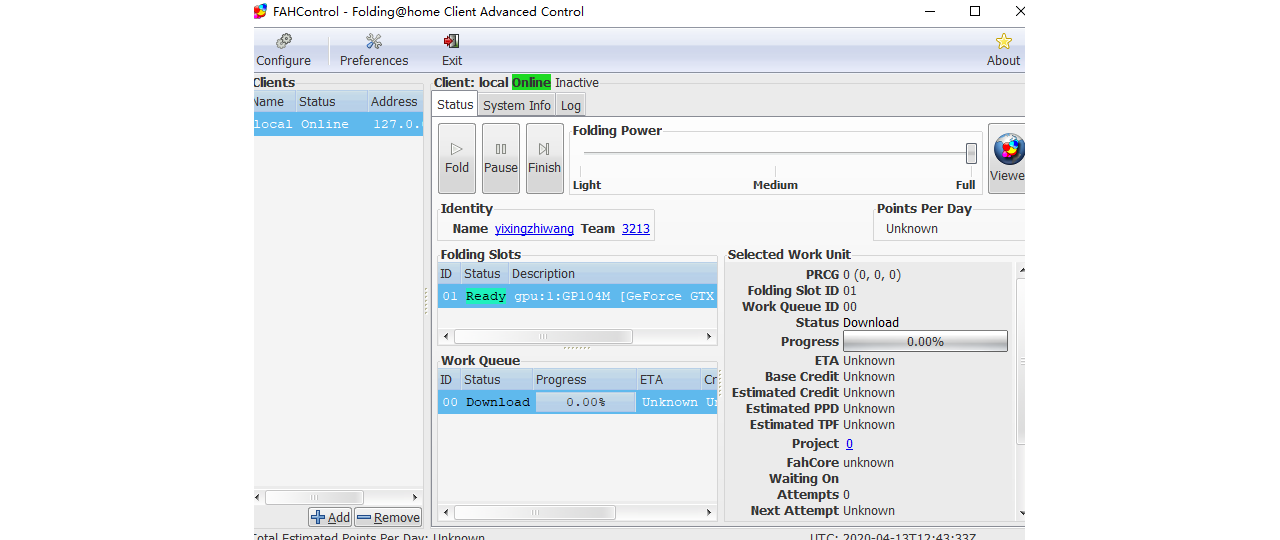Click the green Online status label
This screenshot has height=540, width=1280.
[531, 82]
